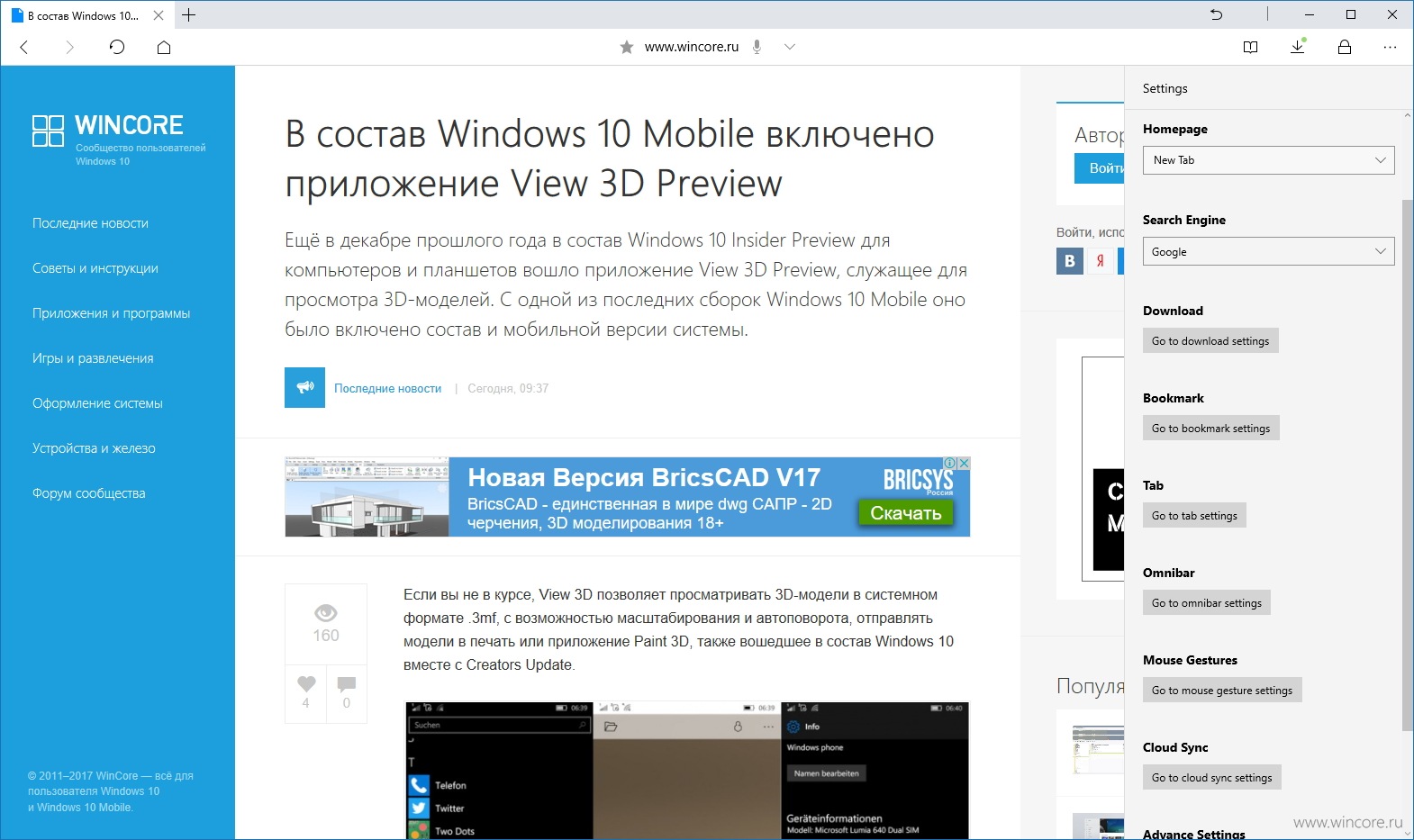Open 'Форум сообщества' menu item

pos(89,493)
